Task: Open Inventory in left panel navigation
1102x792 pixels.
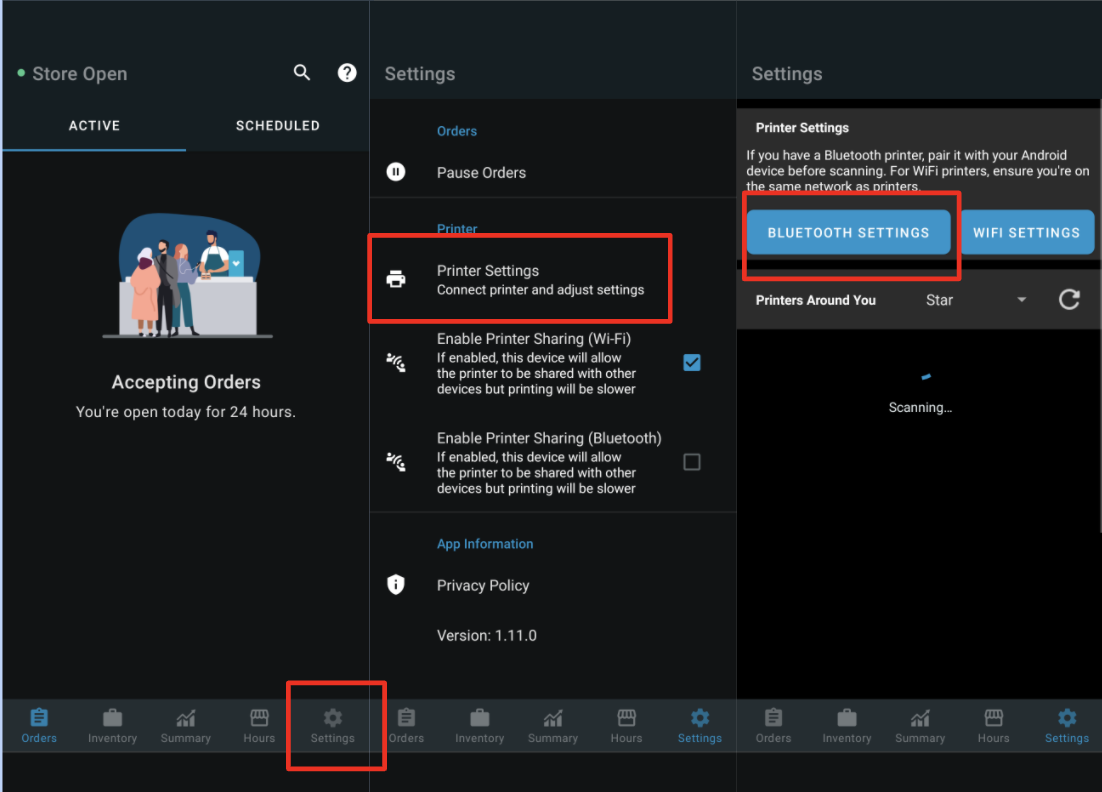Action: 112,726
